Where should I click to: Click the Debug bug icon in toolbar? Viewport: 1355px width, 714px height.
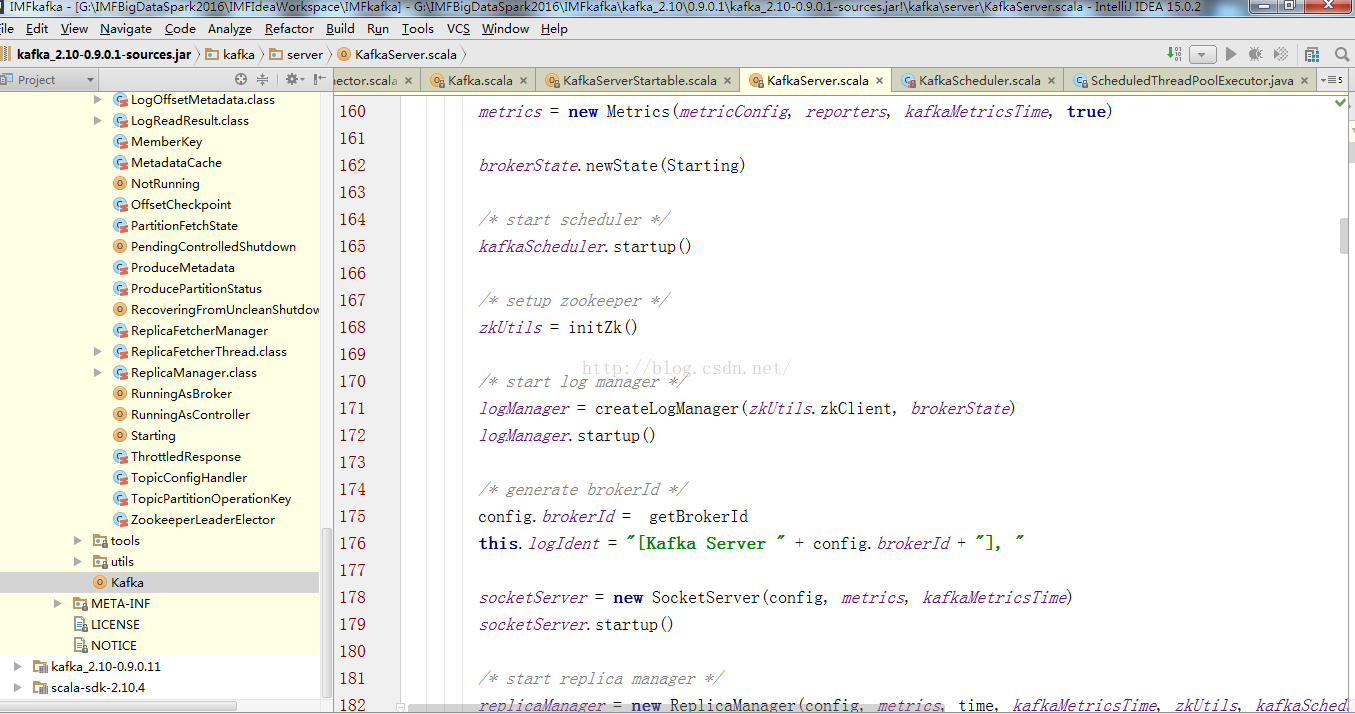[1255, 54]
